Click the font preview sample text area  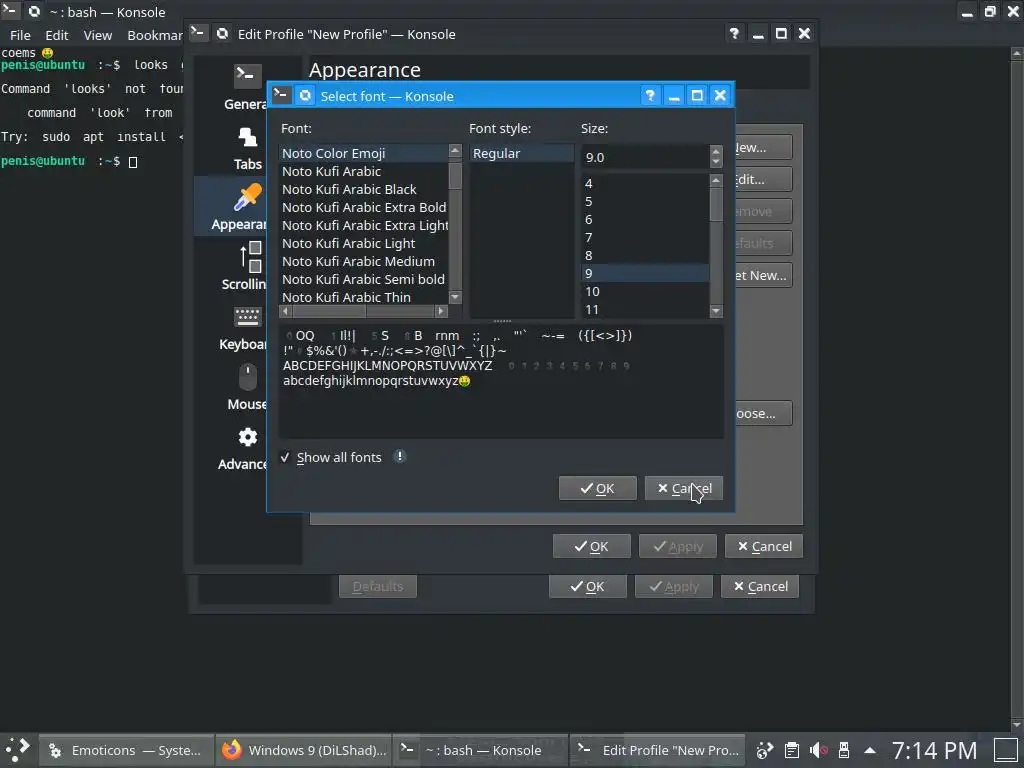pyautogui.click(x=502, y=381)
